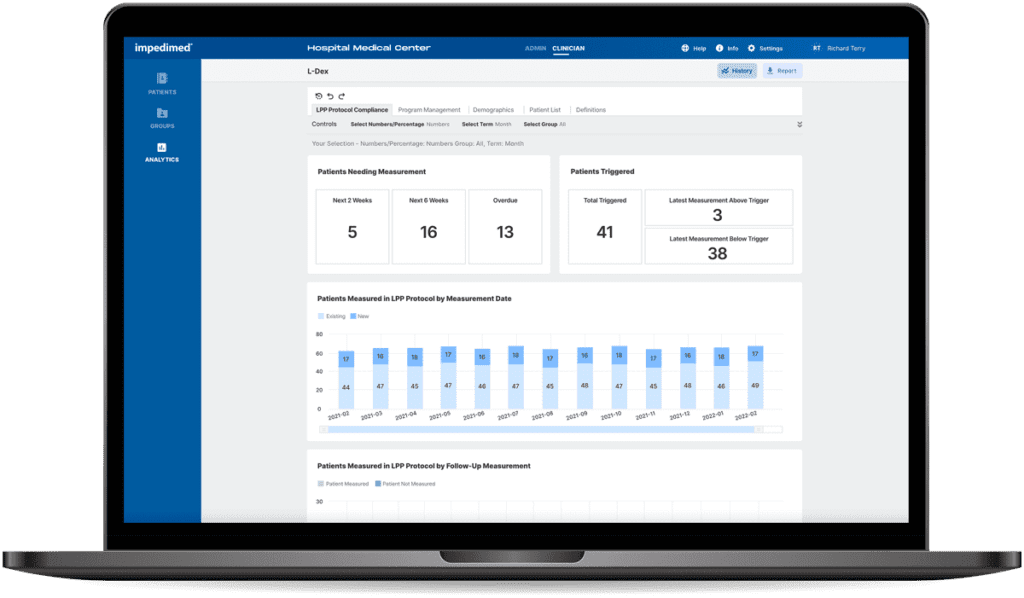This screenshot has width=1024, height=598.
Task: Toggle the Existing legend on measurement chart
Action: 332,315
